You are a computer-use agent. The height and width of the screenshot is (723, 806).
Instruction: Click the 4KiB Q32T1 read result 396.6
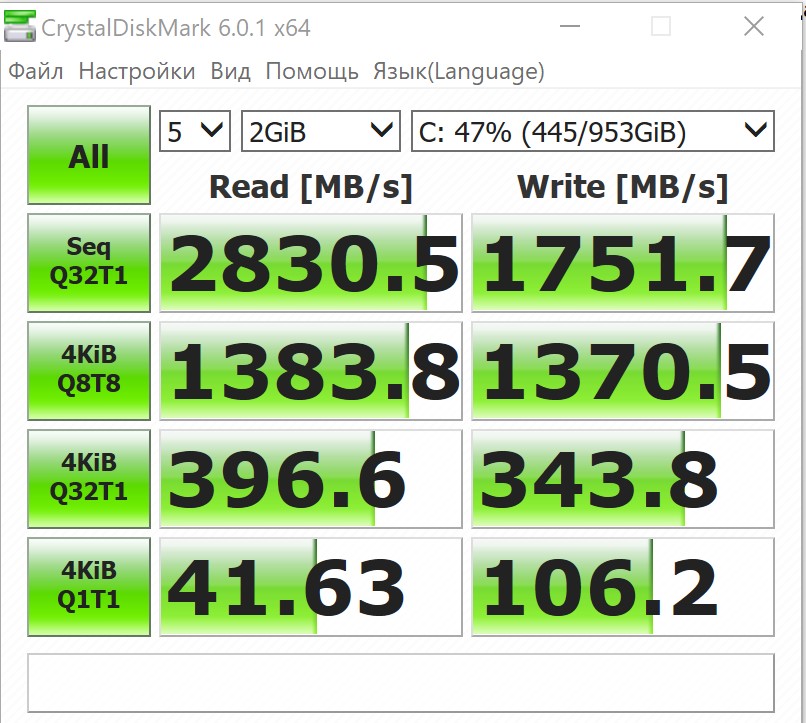click(311, 478)
